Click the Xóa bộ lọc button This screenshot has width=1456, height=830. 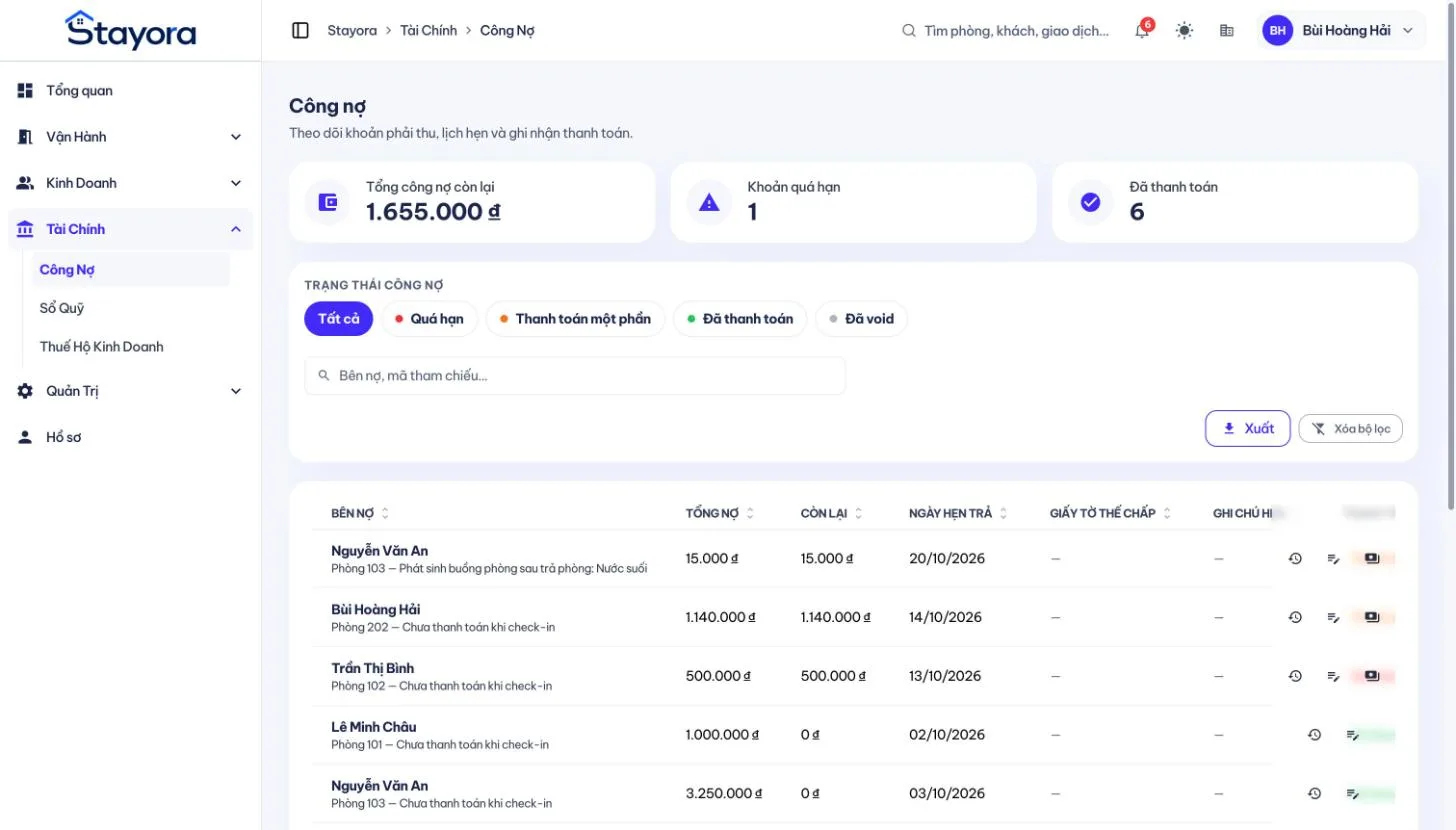coord(1350,429)
